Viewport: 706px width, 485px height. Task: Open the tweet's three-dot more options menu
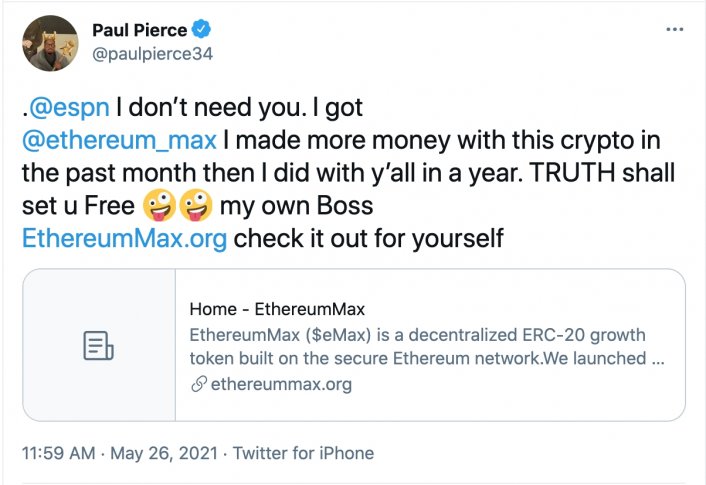(x=675, y=29)
